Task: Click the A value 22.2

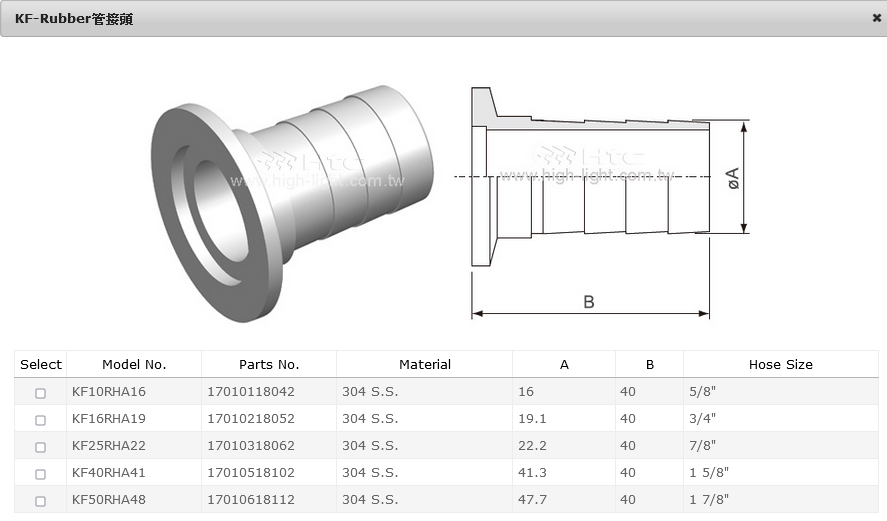Action: pos(532,446)
